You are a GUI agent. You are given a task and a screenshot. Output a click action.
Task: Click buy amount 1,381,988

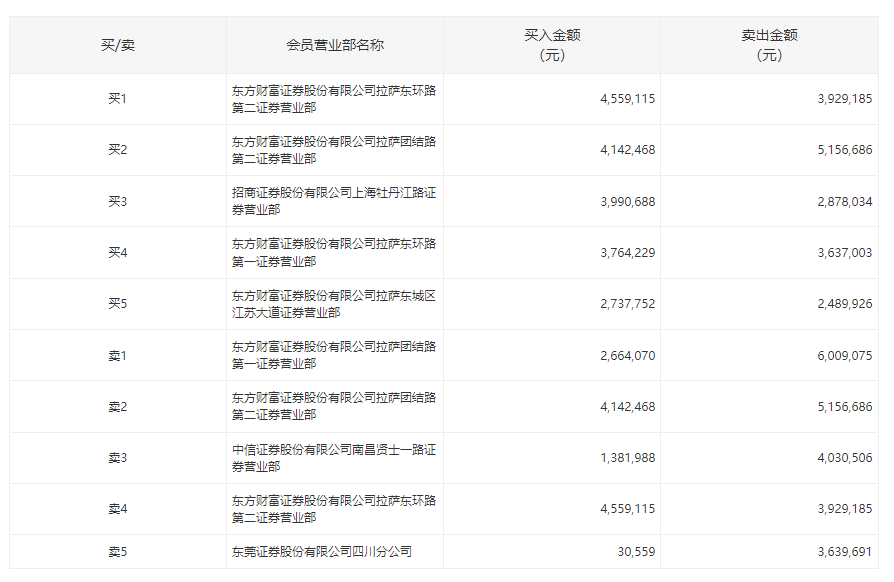tap(628, 458)
